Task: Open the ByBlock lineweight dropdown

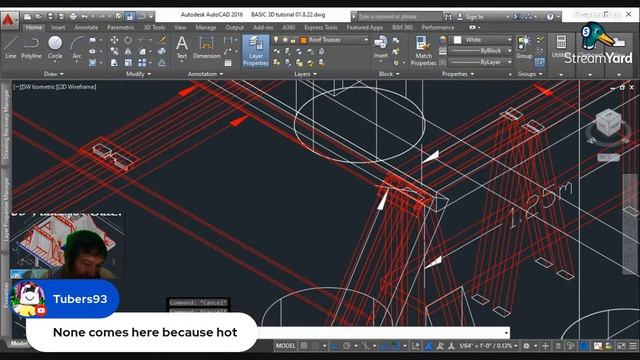Action: click(x=509, y=51)
